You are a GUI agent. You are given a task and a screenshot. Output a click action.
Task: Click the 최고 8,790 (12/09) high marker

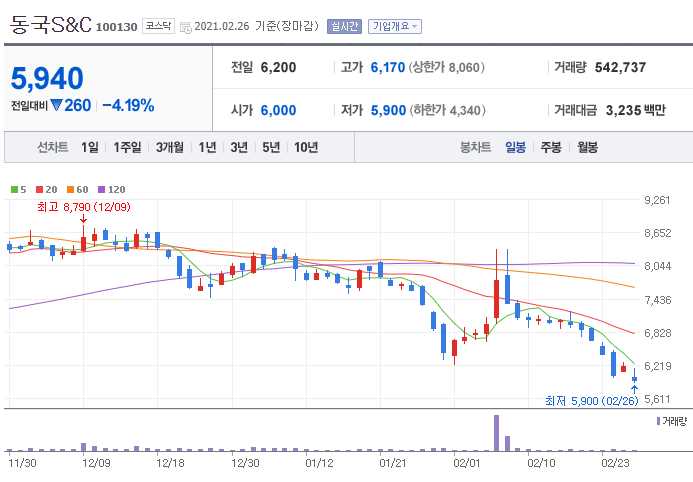pyautogui.click(x=84, y=207)
